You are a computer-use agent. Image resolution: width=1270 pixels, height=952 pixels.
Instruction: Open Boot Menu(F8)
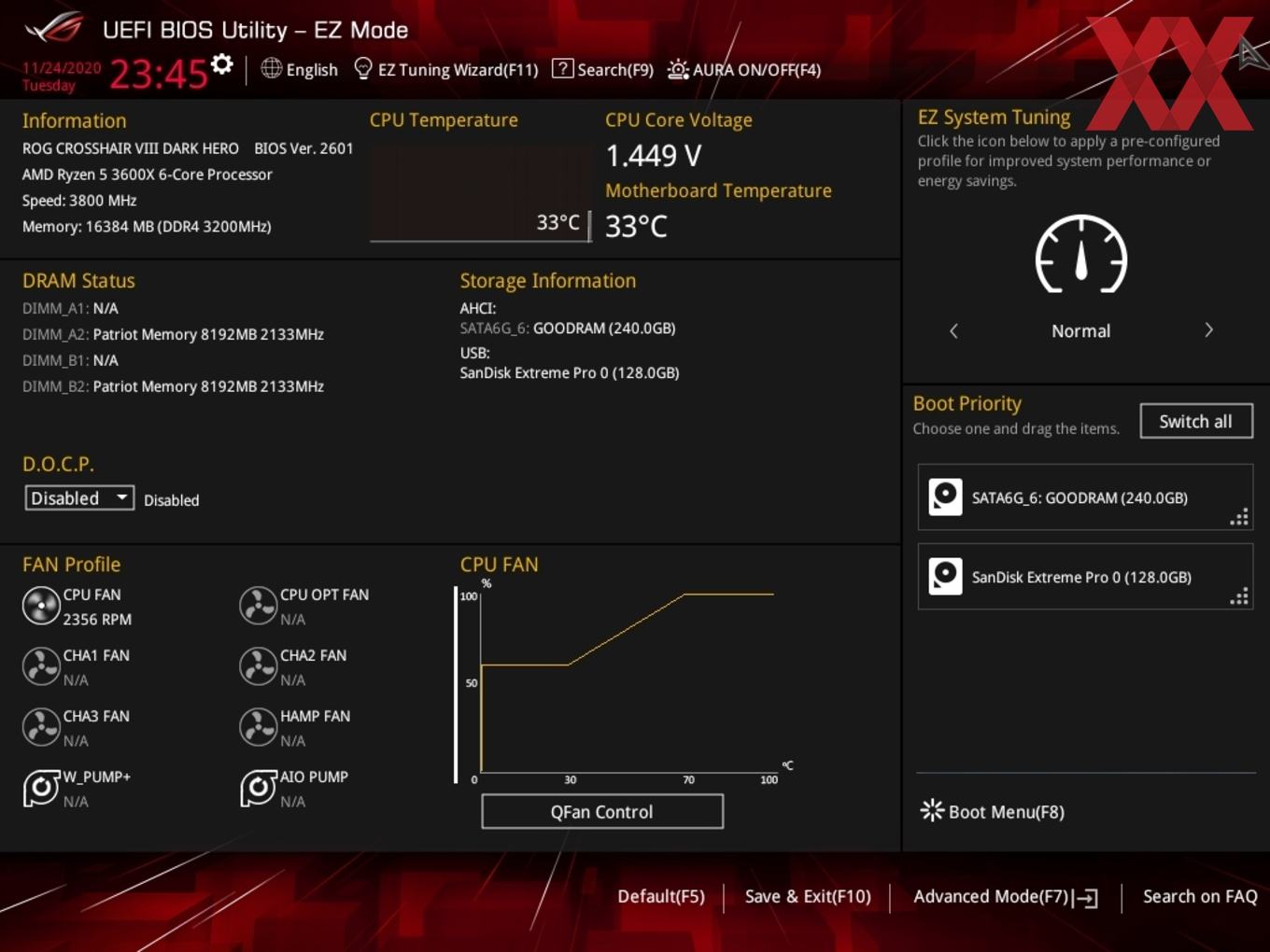coord(1006,812)
